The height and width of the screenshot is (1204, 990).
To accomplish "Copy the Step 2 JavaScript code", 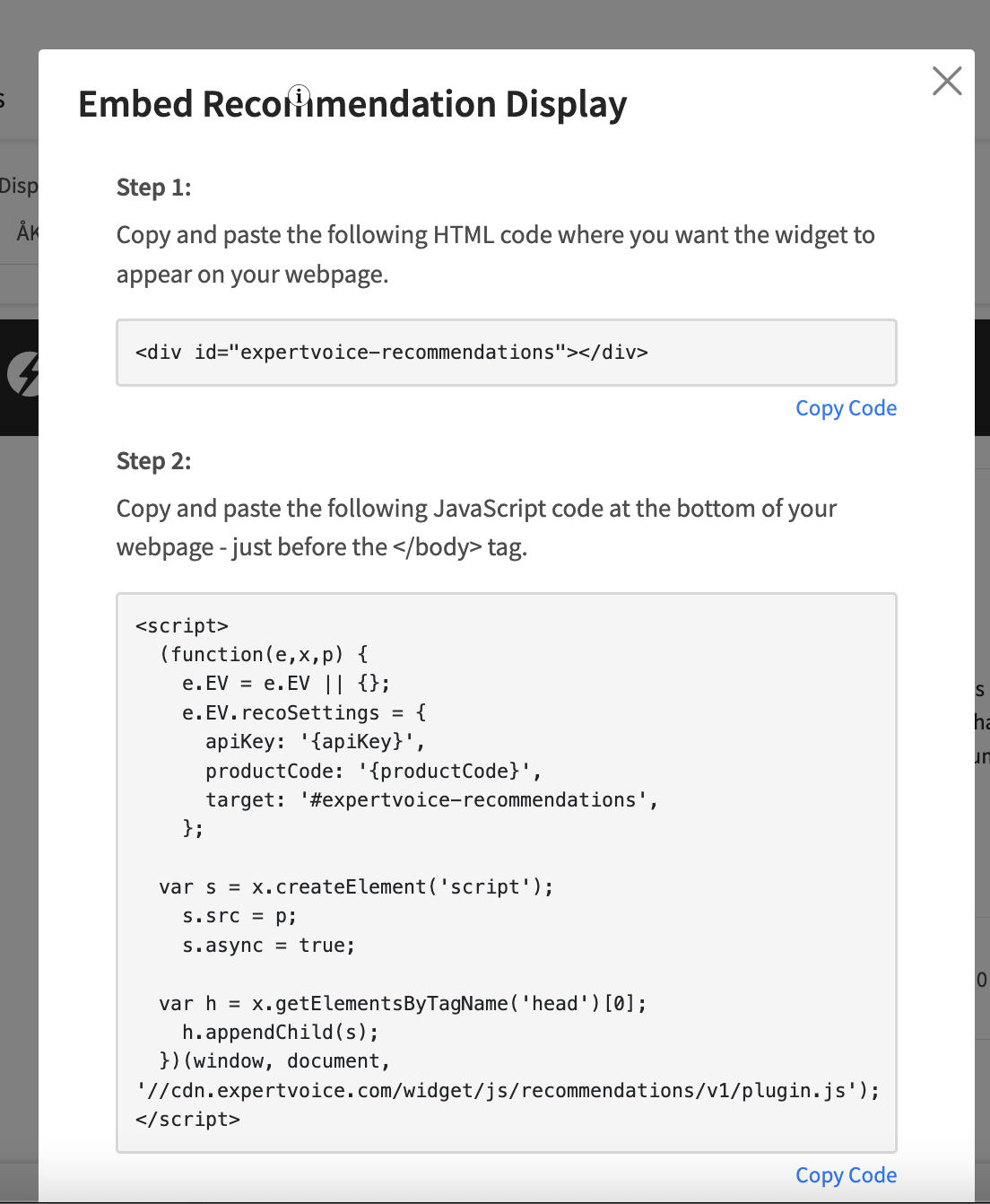I will (846, 1175).
